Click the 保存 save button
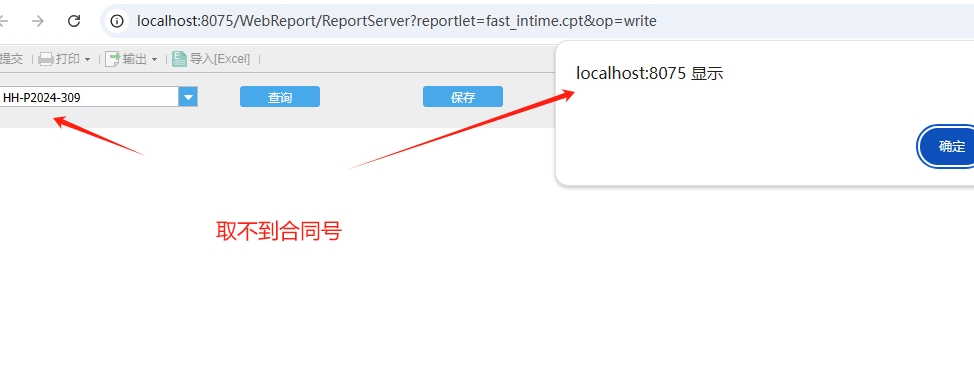 coord(463,97)
